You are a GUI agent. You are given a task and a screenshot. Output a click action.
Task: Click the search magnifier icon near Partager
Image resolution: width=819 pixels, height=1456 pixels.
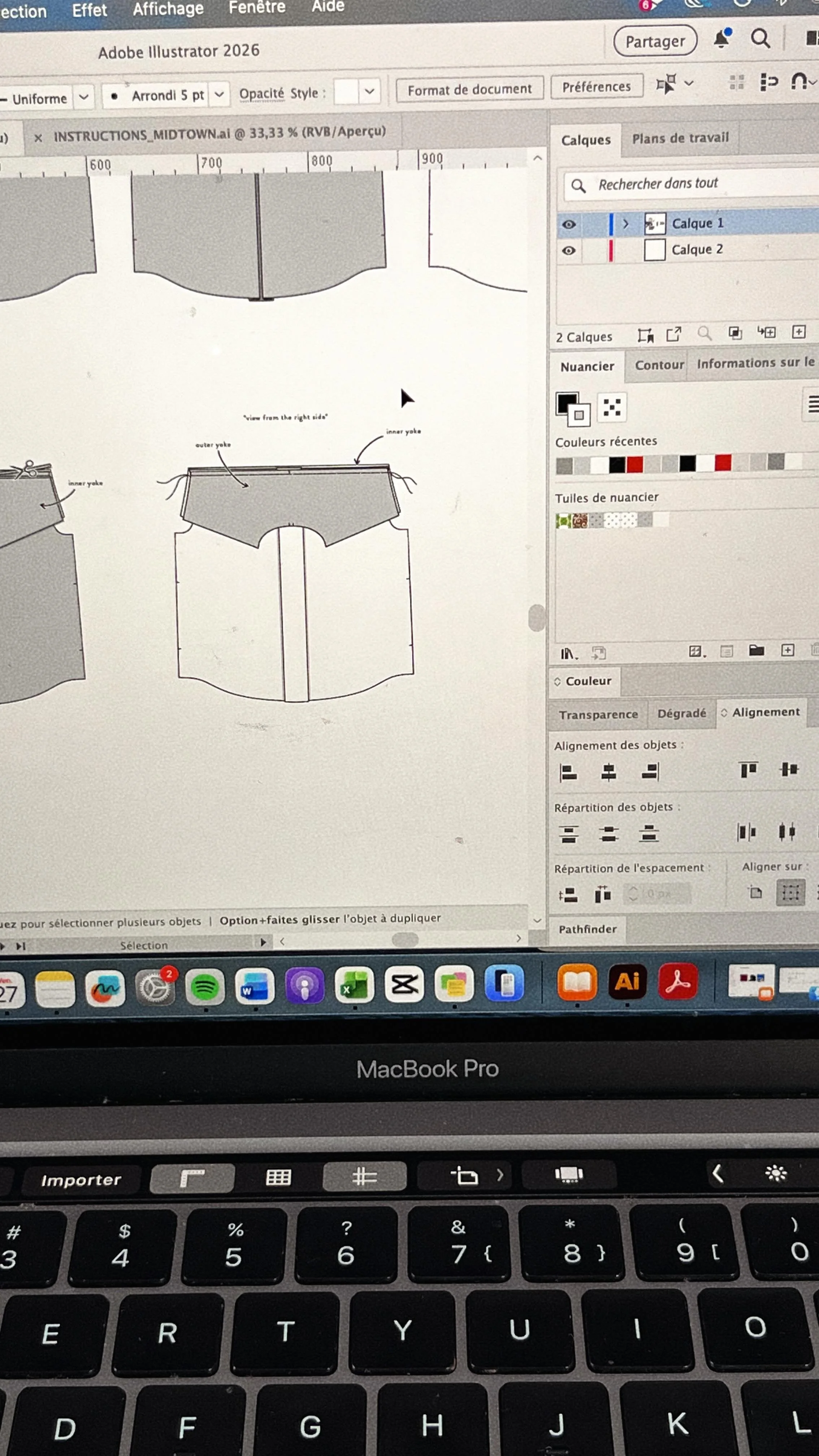point(760,39)
